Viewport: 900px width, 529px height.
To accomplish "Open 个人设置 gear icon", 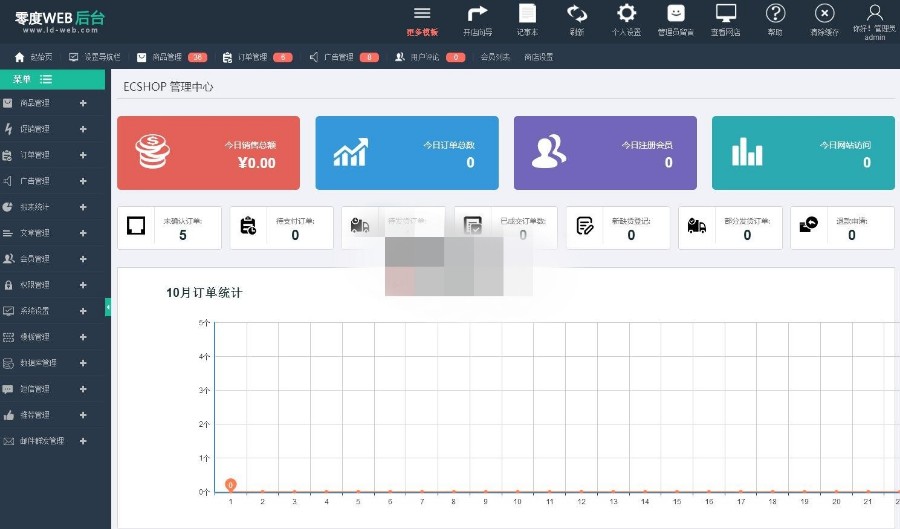I will (x=626, y=13).
